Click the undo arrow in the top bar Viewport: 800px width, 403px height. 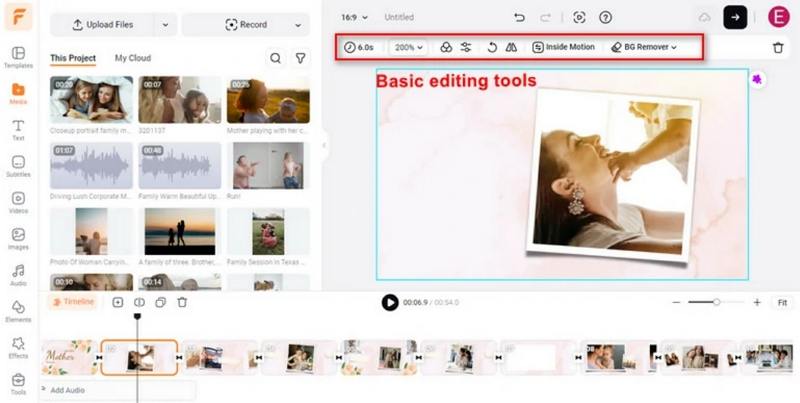pyautogui.click(x=519, y=17)
